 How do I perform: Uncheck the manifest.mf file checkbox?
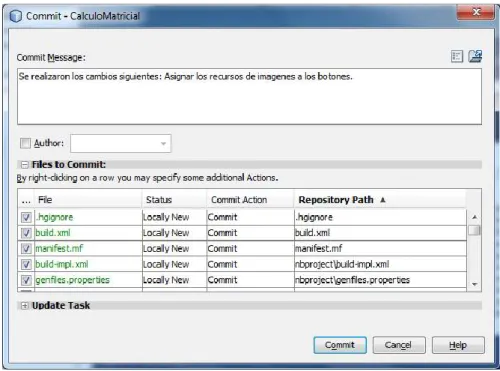pos(26,249)
